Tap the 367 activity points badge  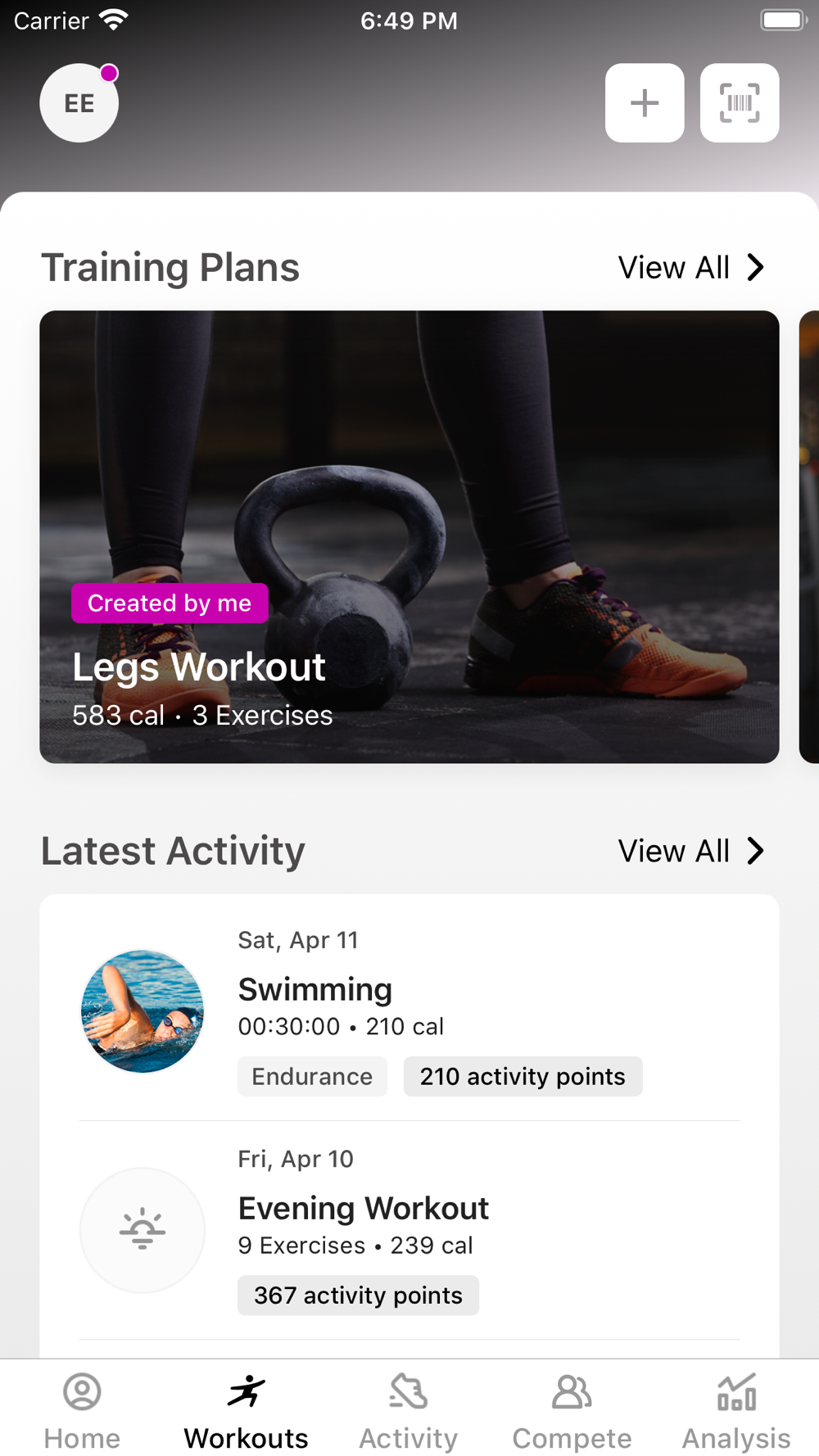[358, 1295]
